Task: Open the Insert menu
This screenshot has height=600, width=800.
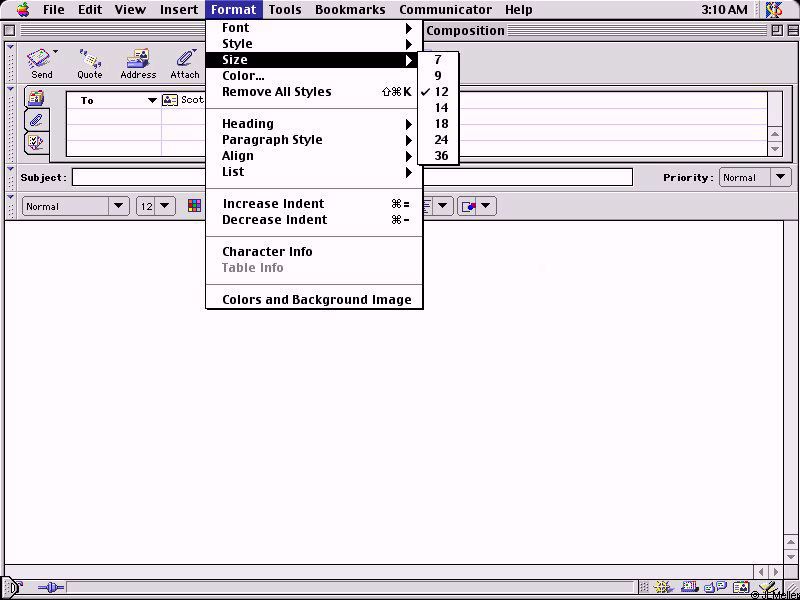Action: click(x=179, y=10)
